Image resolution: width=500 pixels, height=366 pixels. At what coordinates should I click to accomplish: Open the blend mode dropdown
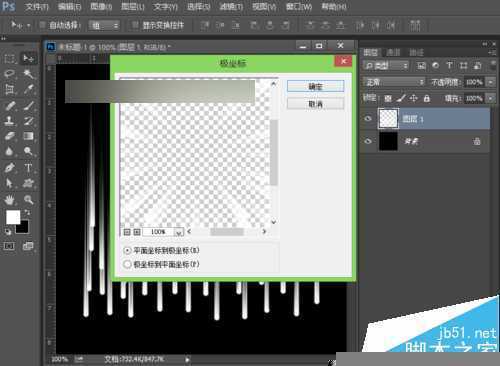(394, 82)
